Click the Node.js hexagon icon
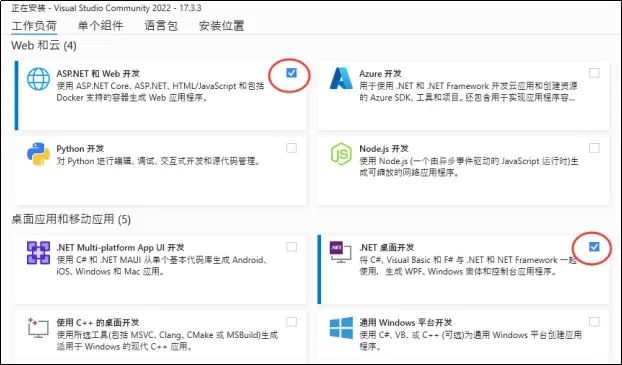This screenshot has width=622, height=365. point(341,154)
